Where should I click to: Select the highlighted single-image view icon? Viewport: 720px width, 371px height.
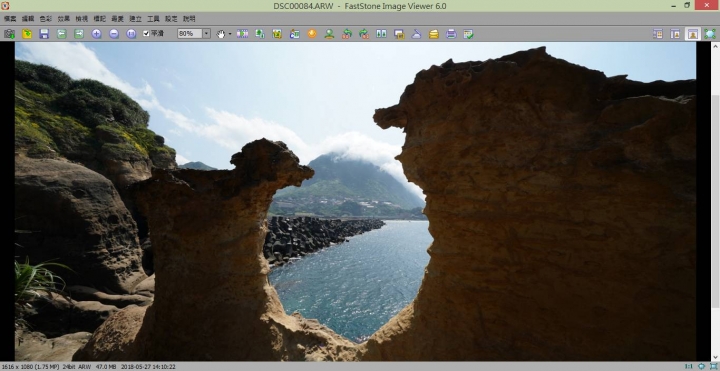pos(692,34)
